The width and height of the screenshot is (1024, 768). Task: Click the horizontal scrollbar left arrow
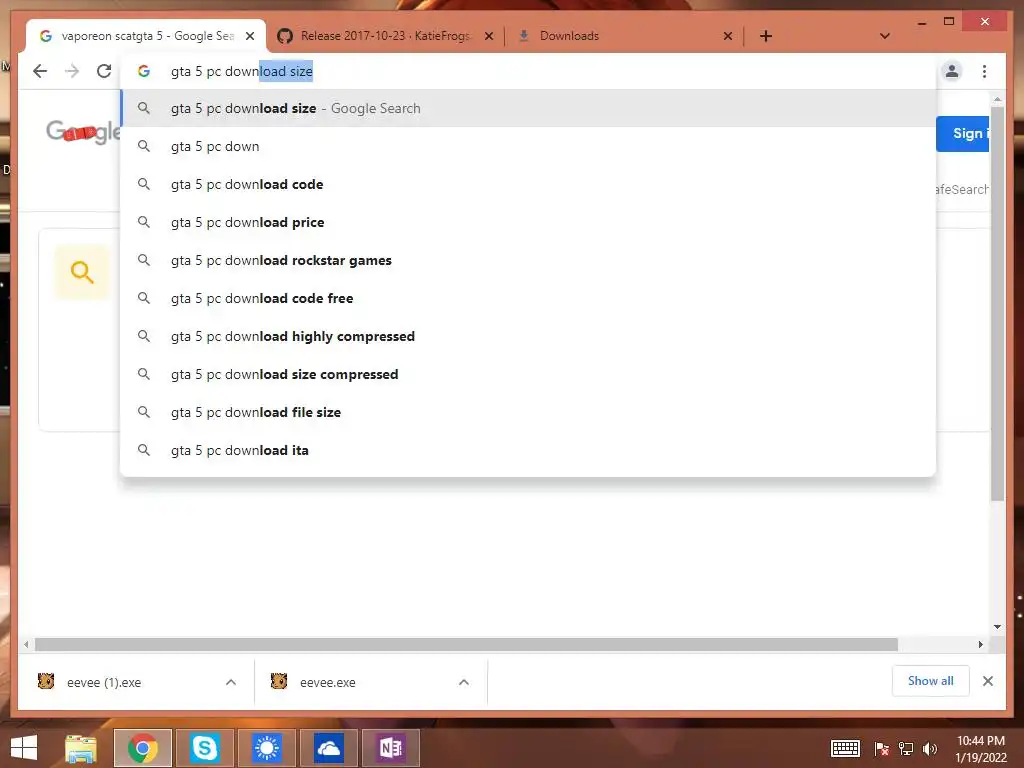25,645
